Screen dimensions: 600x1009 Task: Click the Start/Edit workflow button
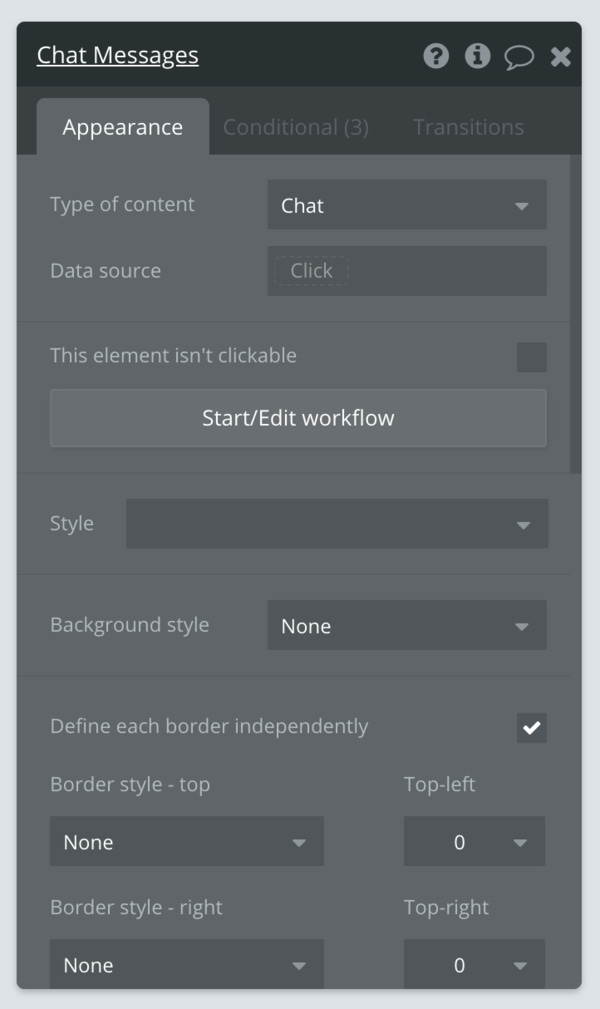298,418
